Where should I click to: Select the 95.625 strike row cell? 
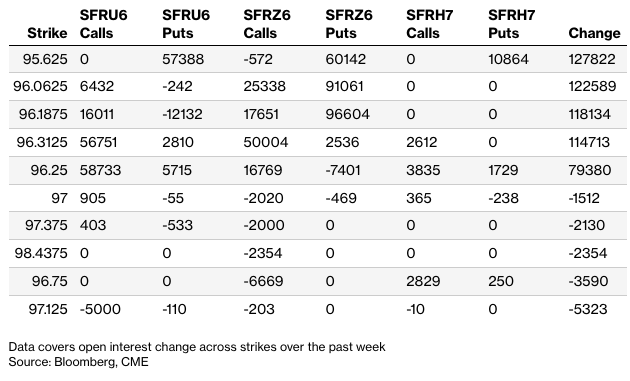pyautogui.click(x=45, y=59)
